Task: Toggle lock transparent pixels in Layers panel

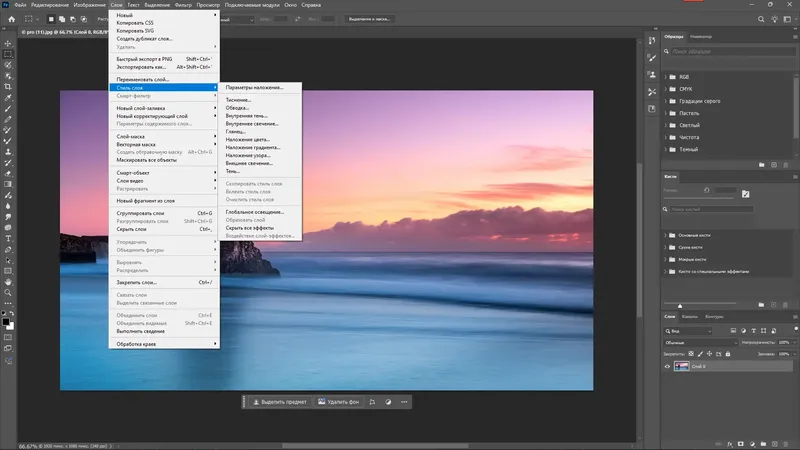Action: tap(690, 353)
